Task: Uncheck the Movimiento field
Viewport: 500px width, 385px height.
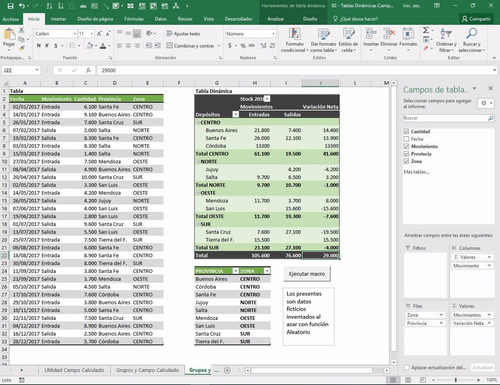Action: coord(406,146)
